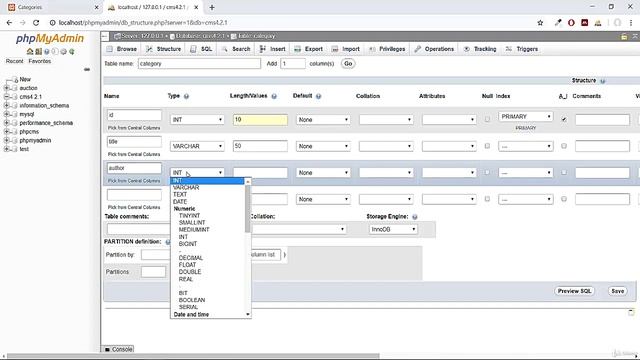Open the Browse tab
The width and height of the screenshot is (640, 360).
coord(122,49)
